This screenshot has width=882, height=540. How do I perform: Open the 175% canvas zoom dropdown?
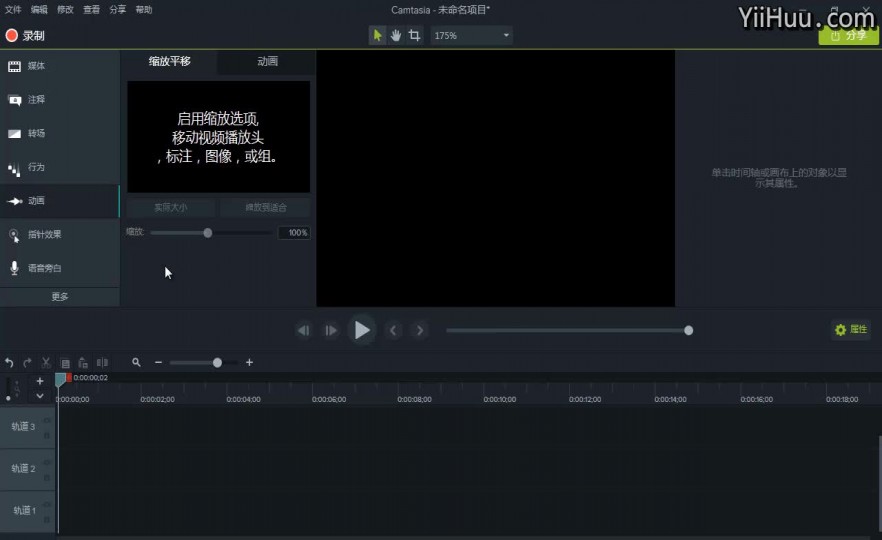tap(471, 35)
